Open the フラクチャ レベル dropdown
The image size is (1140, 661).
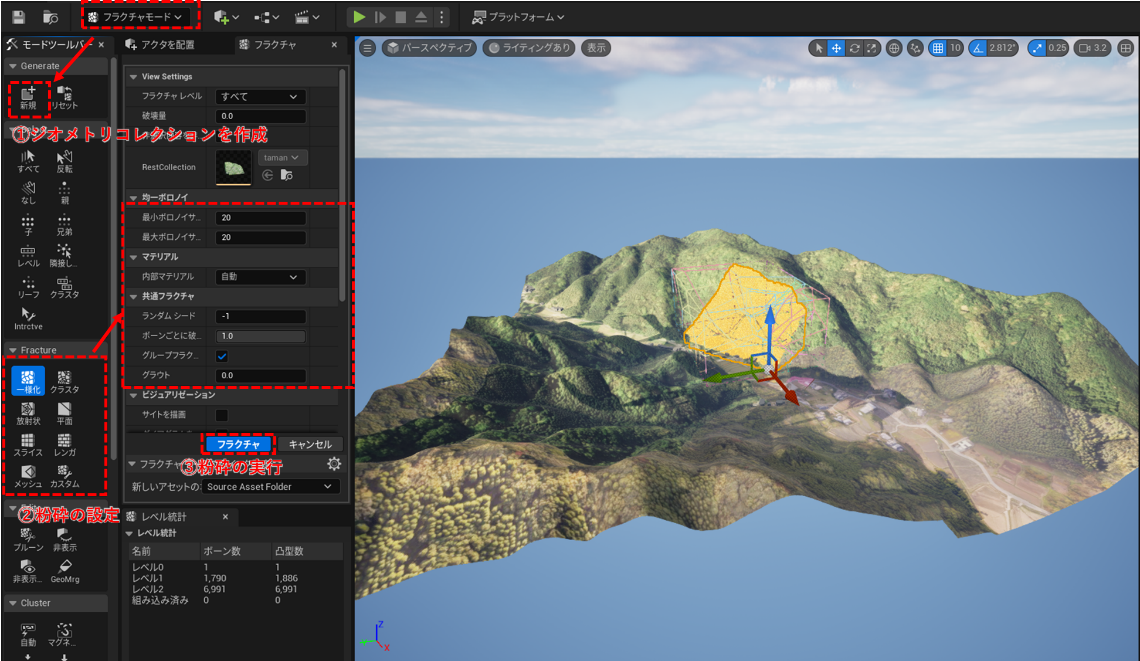pyautogui.click(x=260, y=97)
